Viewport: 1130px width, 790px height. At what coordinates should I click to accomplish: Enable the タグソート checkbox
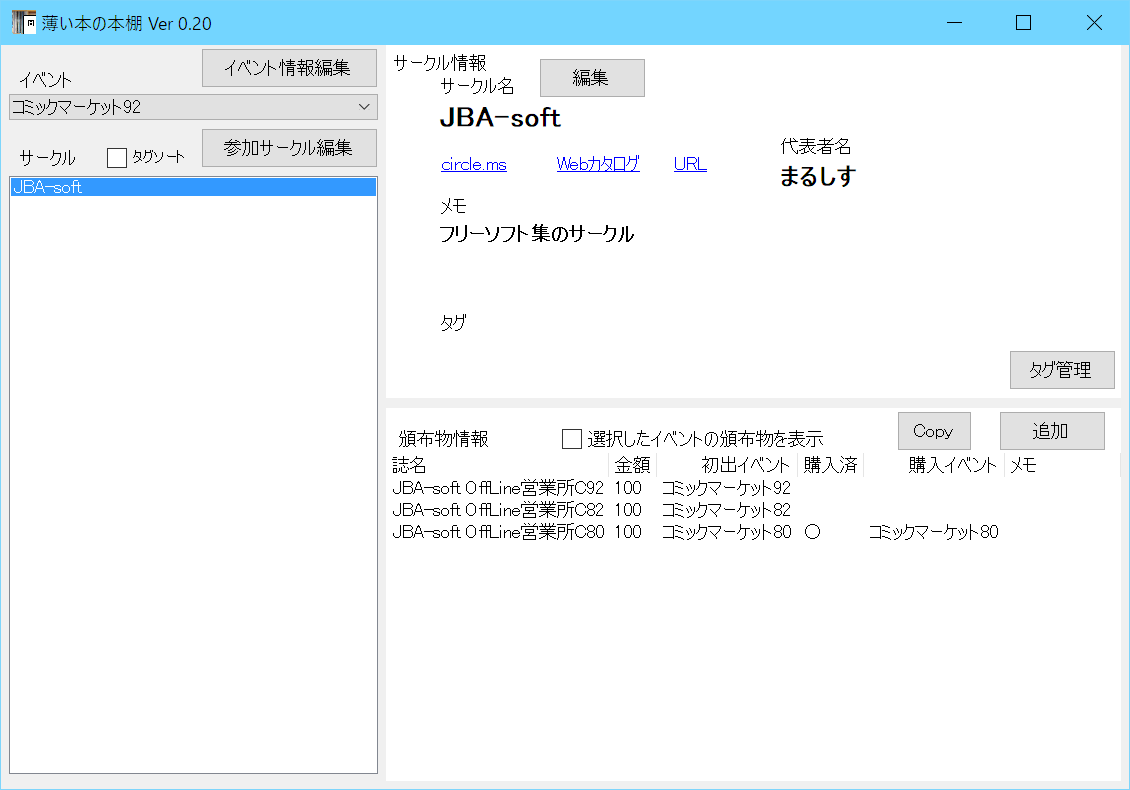coord(117,157)
